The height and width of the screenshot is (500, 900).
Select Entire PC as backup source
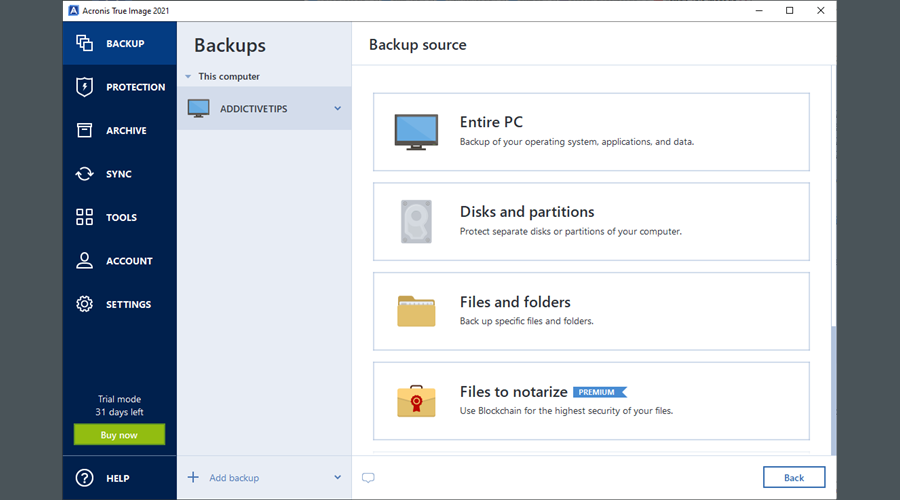pos(591,132)
